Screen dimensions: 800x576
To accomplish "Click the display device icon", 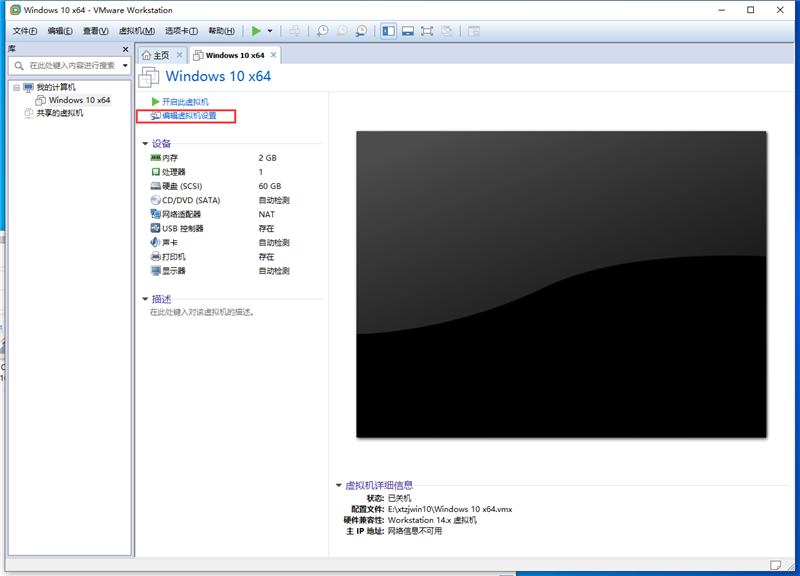I will tap(153, 270).
